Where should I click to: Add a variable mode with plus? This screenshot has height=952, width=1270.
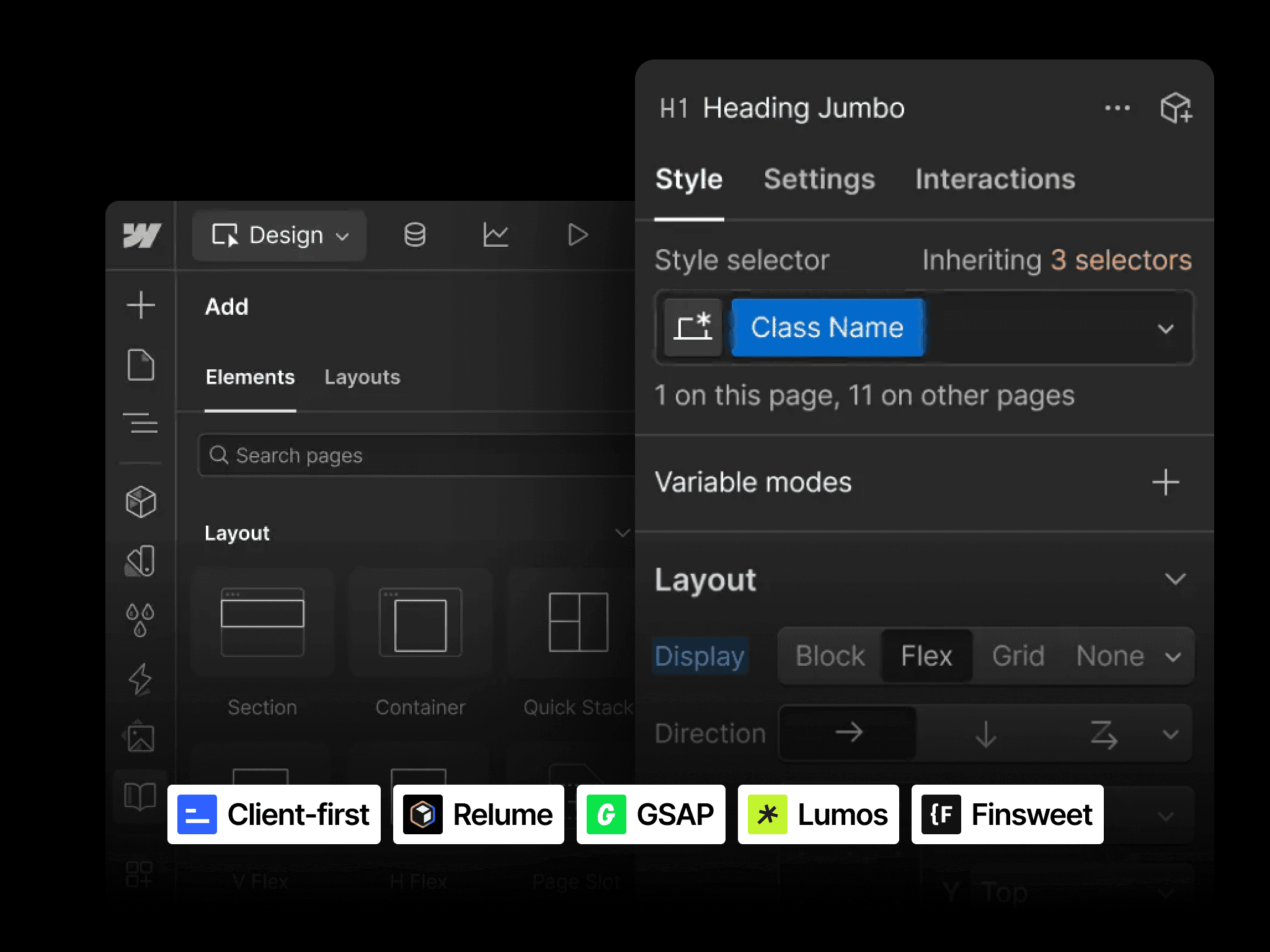click(x=1166, y=482)
